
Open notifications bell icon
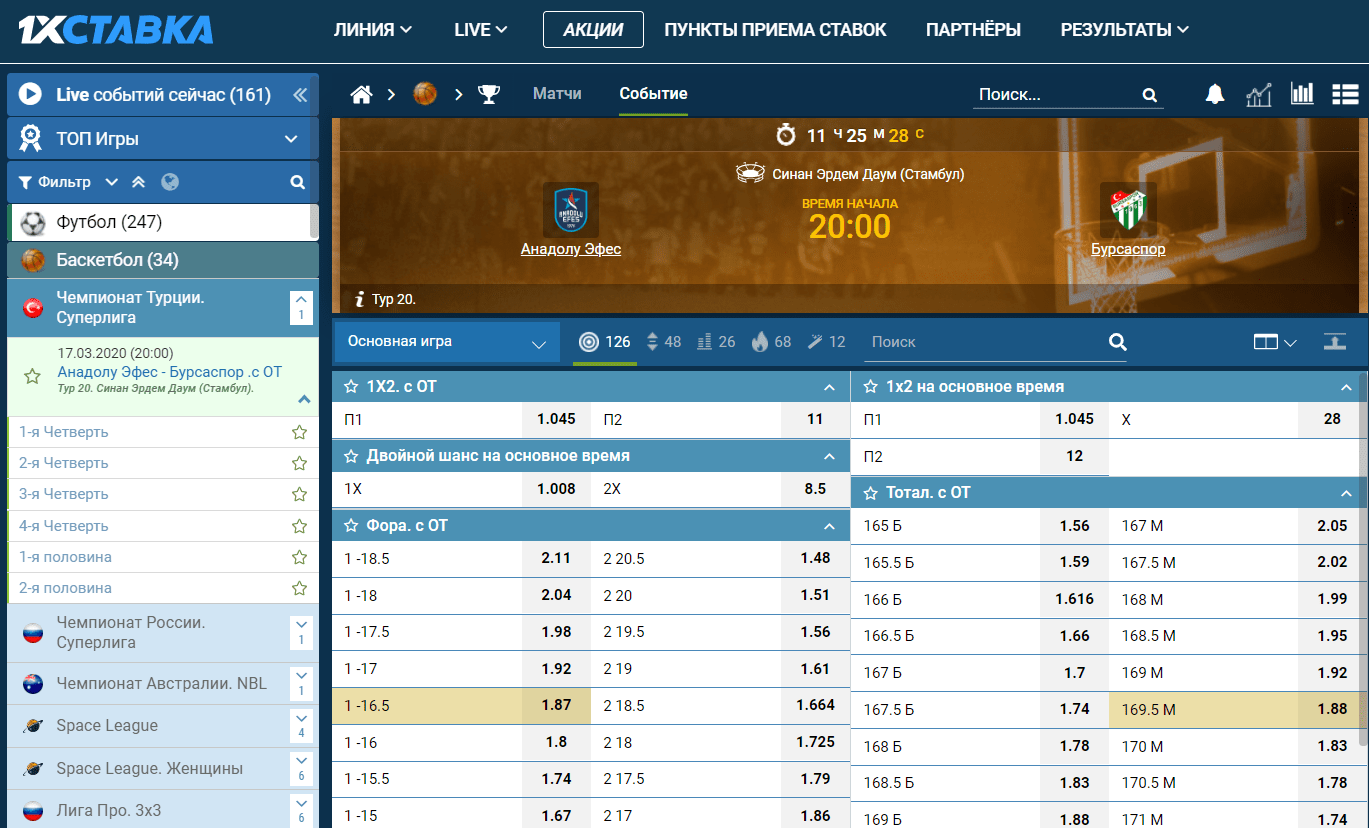point(1215,94)
